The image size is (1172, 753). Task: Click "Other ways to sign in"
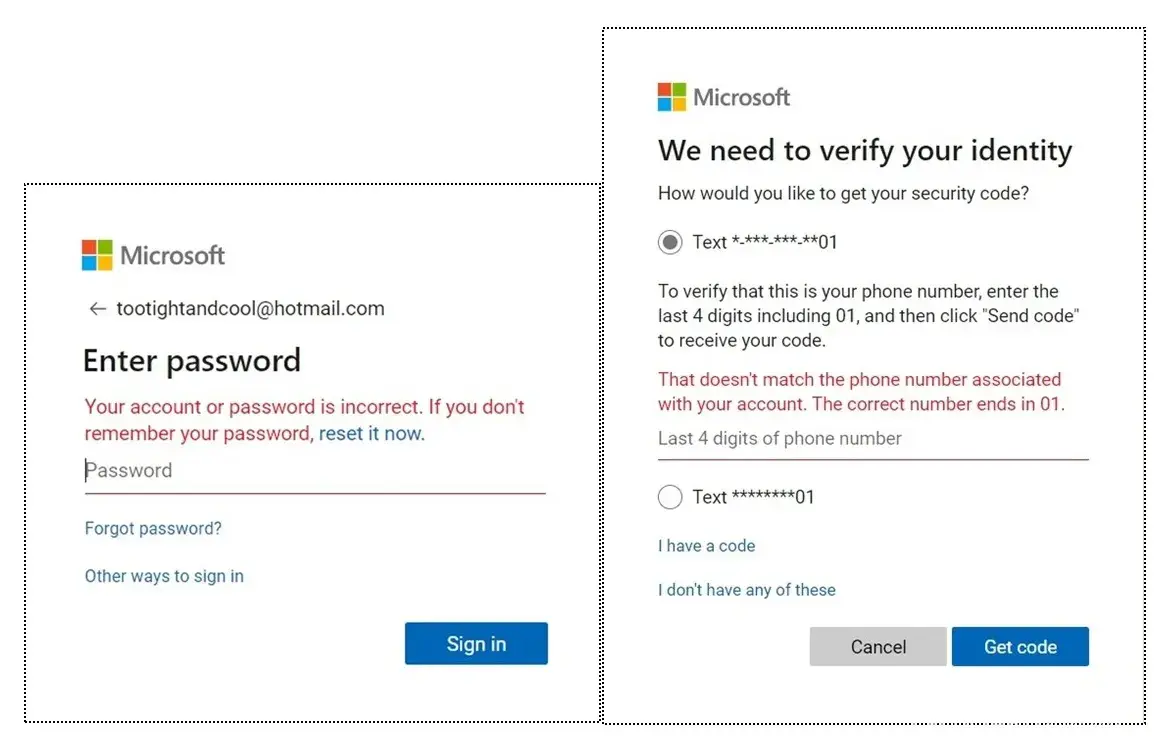tap(164, 576)
